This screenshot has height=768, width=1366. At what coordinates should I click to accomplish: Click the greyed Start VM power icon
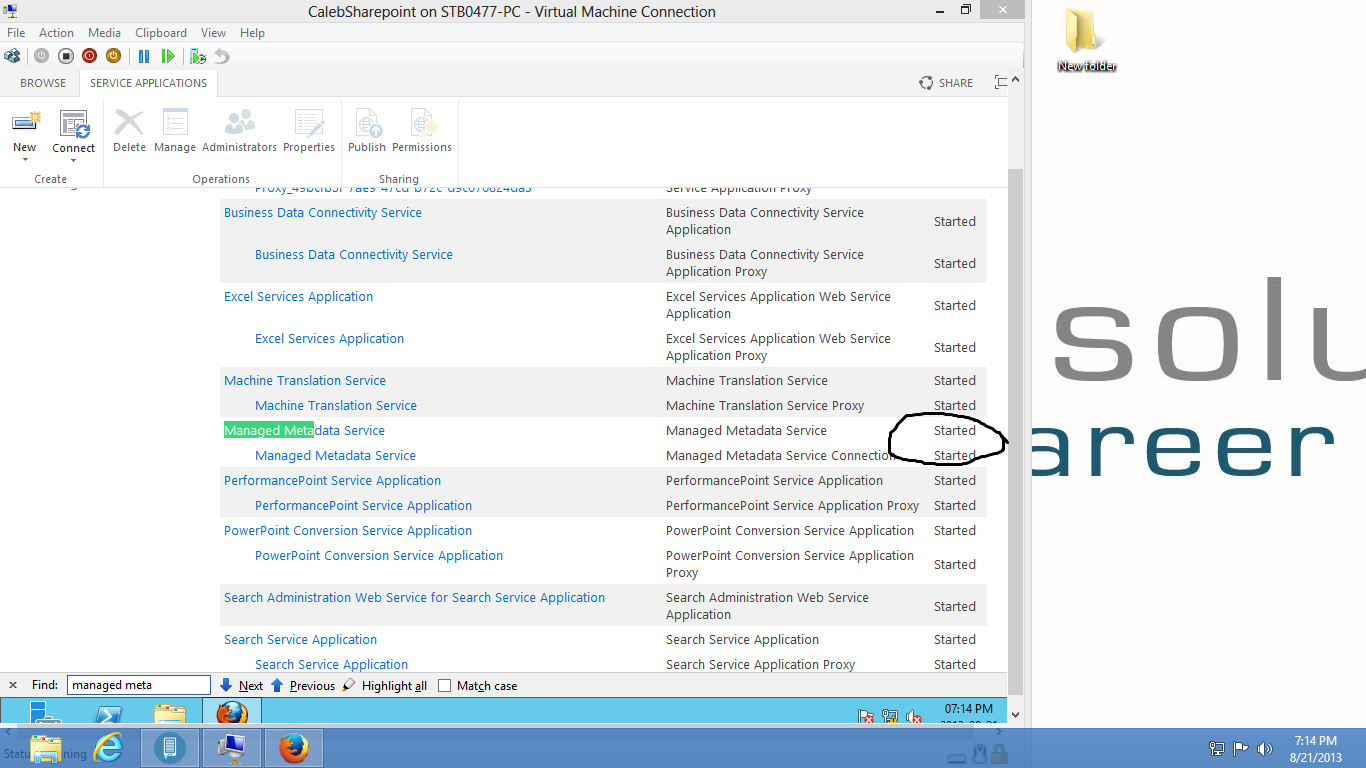click(x=42, y=56)
